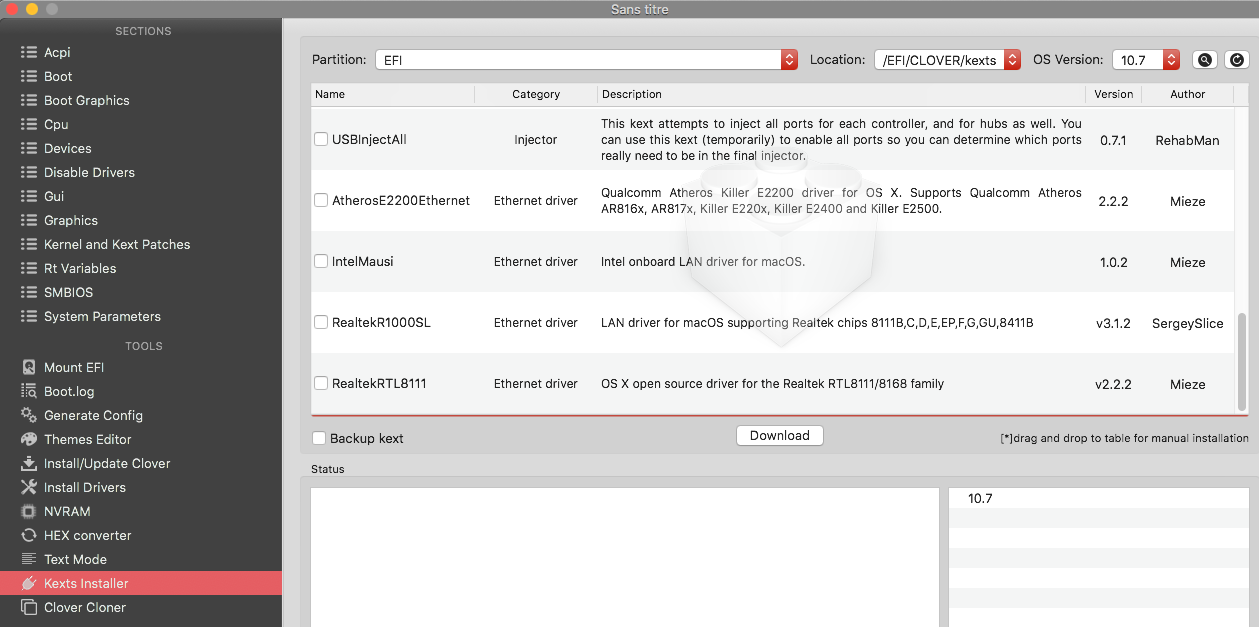Expand the Location dropdown /EFI/CLOVER/kexts
1259x627 pixels.
[x=947, y=60]
